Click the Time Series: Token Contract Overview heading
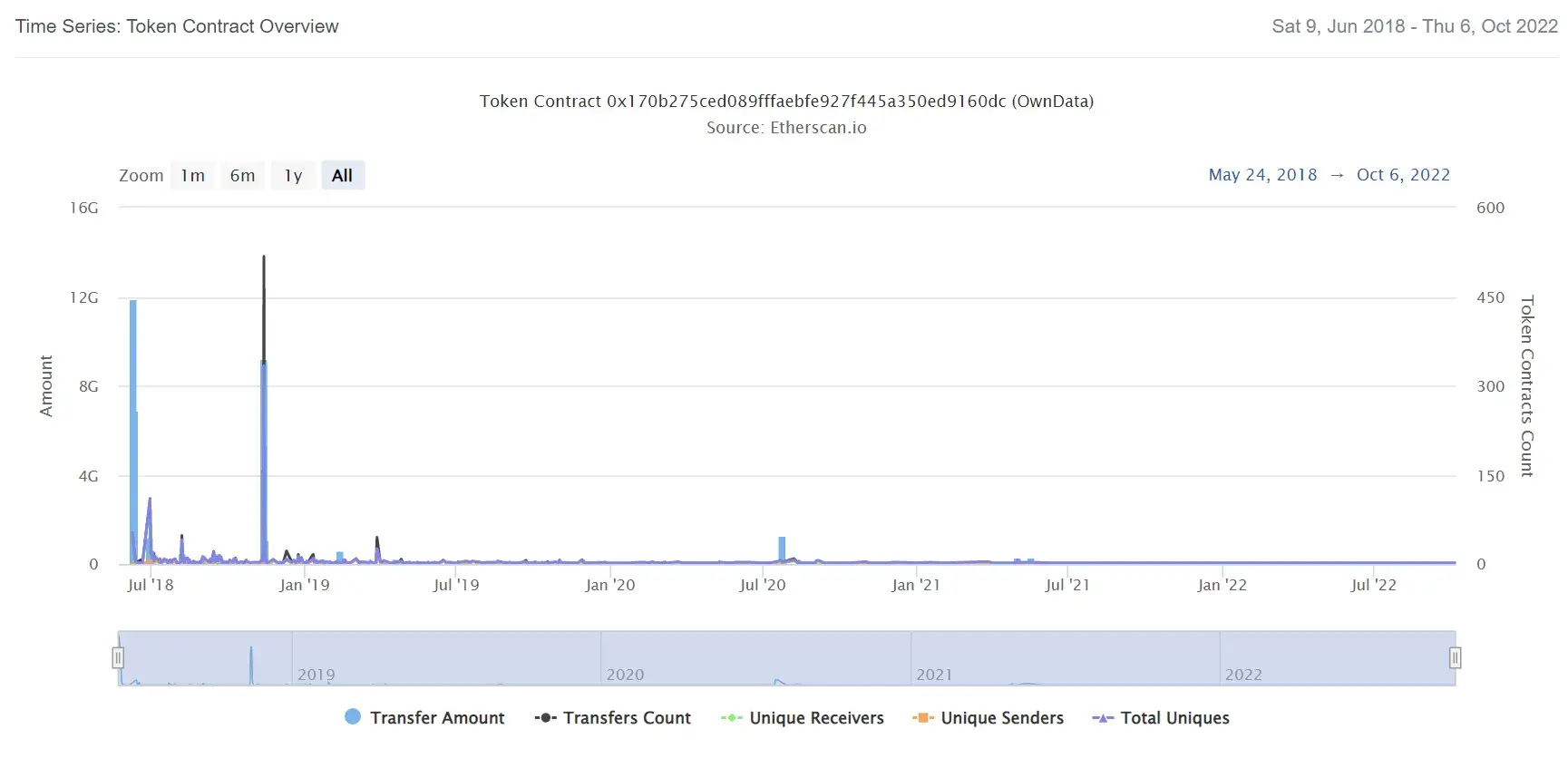This screenshot has height=768, width=1568. [x=177, y=26]
